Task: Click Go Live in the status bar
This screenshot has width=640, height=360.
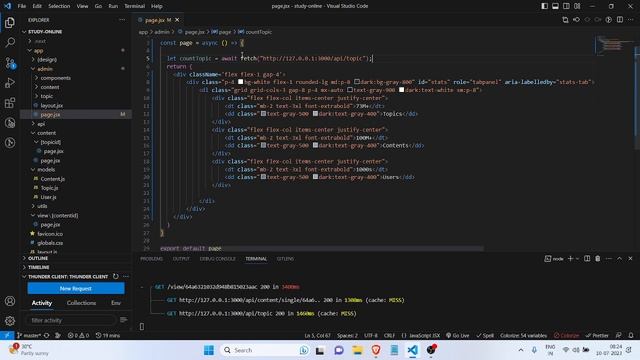Action: [458, 335]
